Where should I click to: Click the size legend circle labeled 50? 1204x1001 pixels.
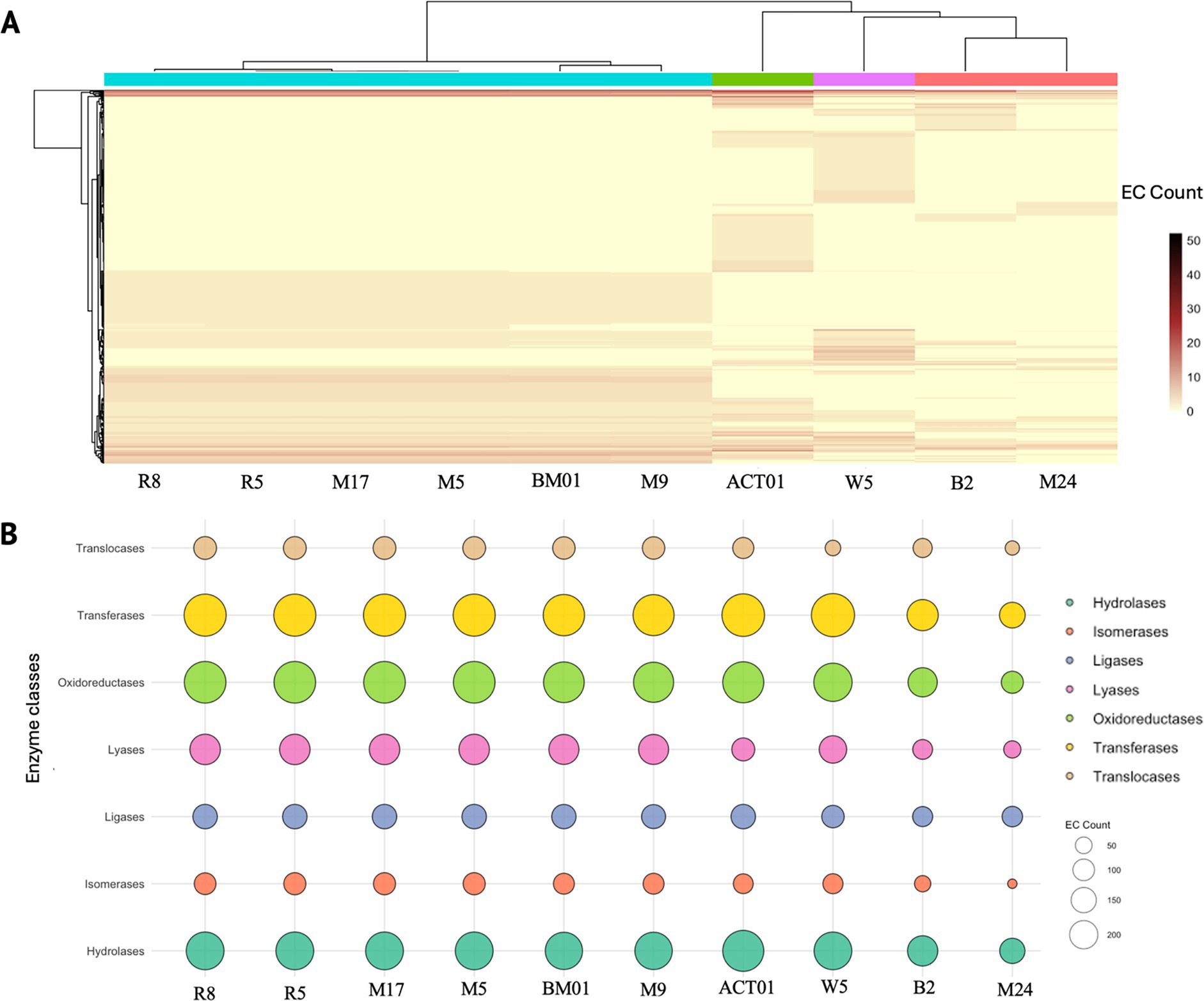(1084, 846)
